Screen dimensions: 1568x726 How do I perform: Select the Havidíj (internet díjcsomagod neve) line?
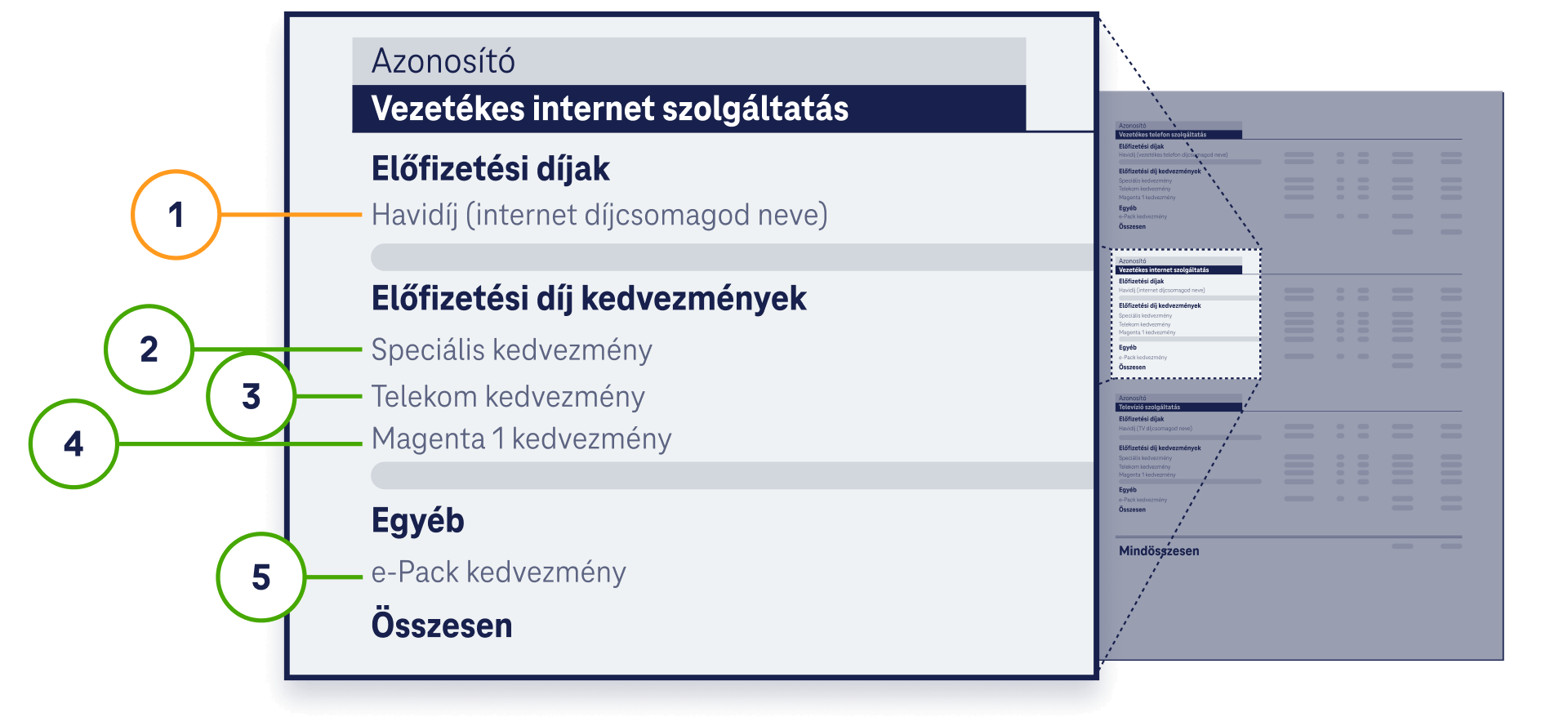pyautogui.click(x=599, y=215)
